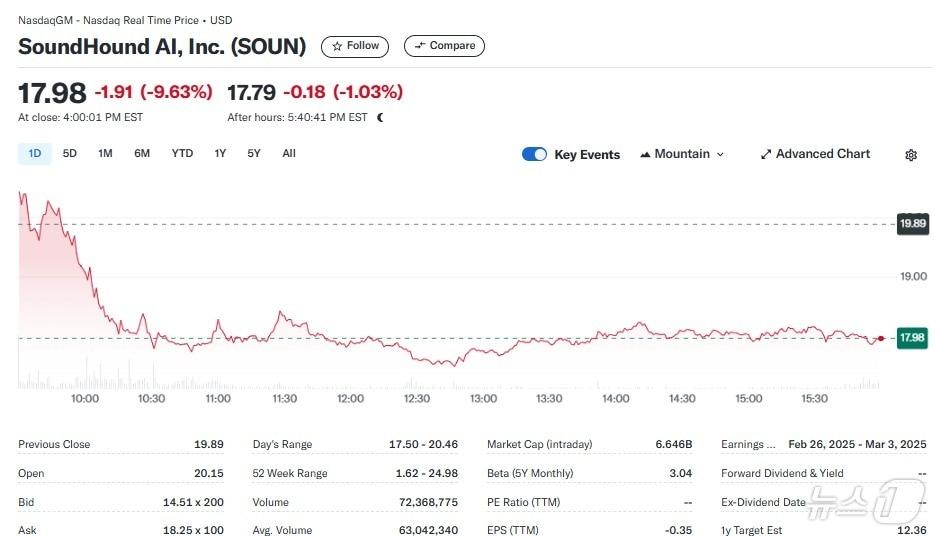This screenshot has width=935, height=536.
Task: Open Advanced Chart expand view
Action: coord(815,154)
